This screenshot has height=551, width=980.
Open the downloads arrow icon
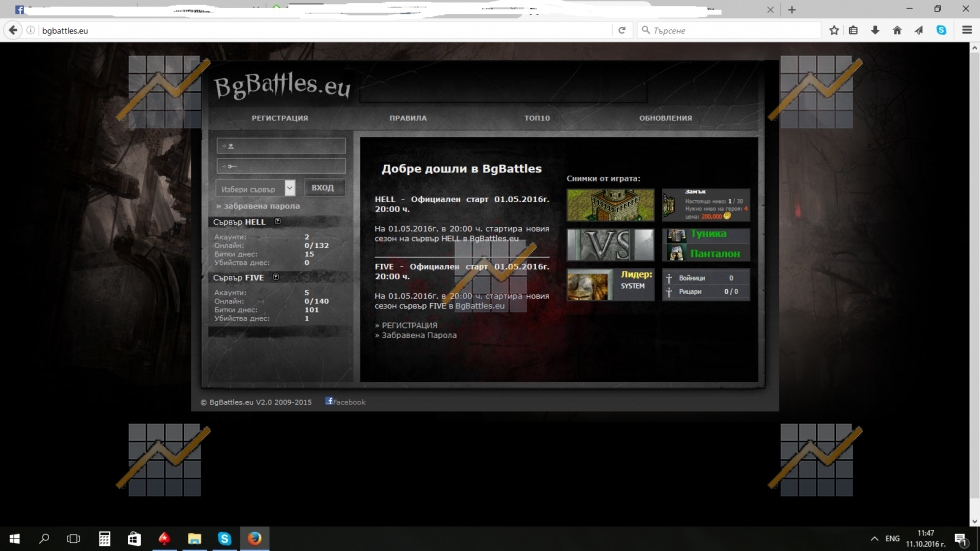coord(875,30)
